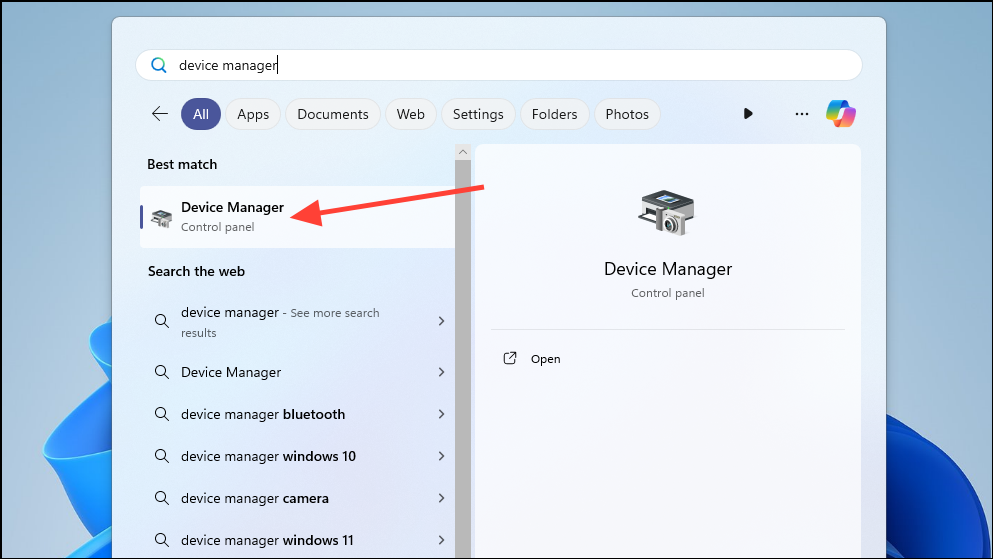Click the 'Best match' heading
Viewport: 993px width, 559px height.
(182, 164)
